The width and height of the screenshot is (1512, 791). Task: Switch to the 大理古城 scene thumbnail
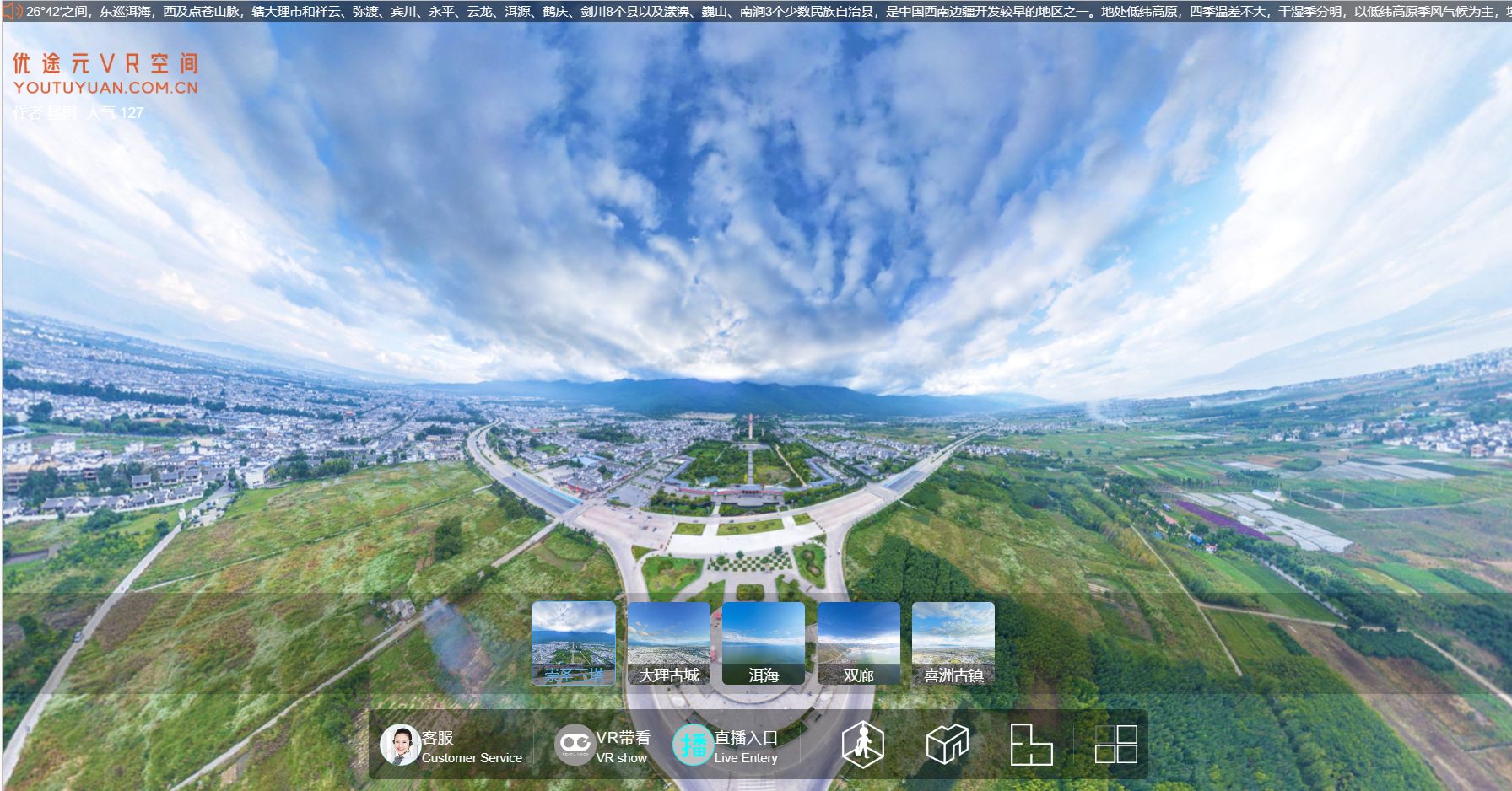point(669,643)
